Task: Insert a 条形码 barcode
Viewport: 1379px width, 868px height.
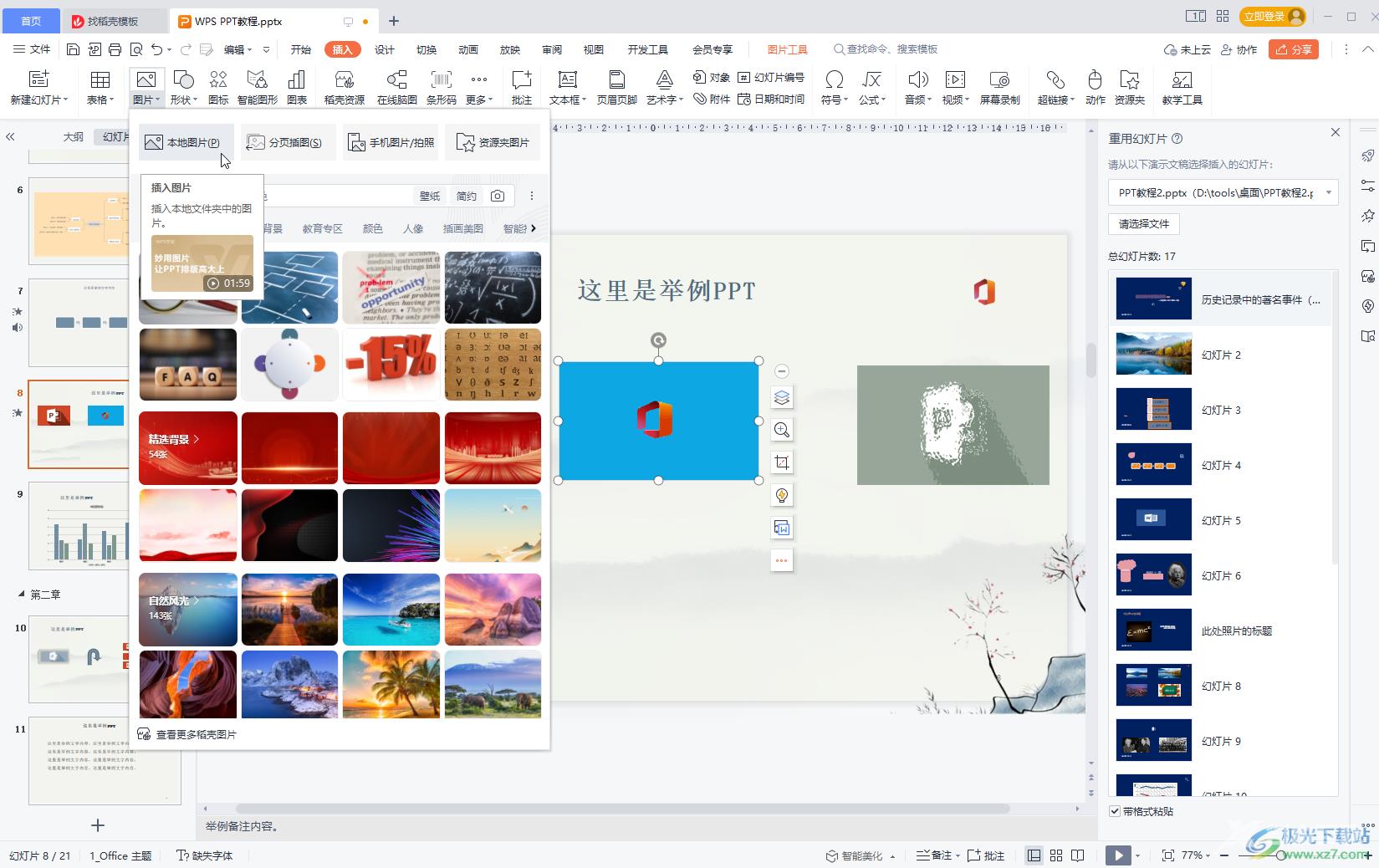Action: 442,87
